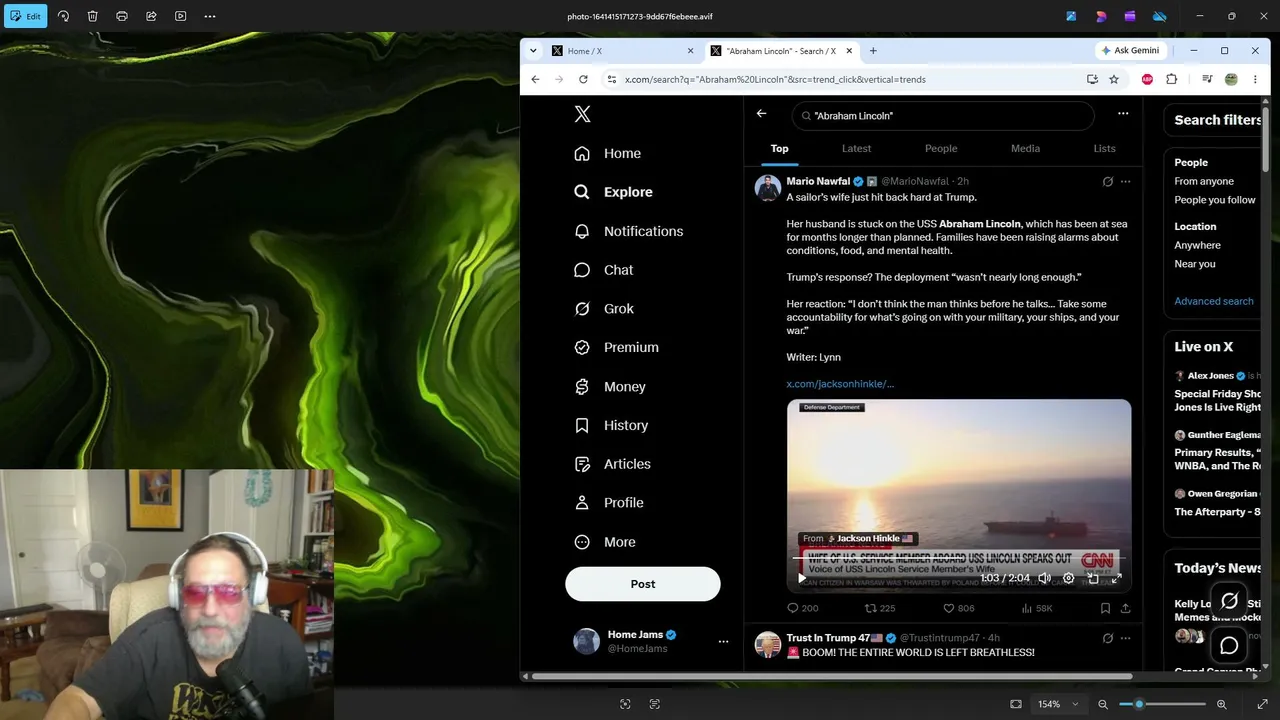Open Chrome's tab search dropdown

pos(533,51)
